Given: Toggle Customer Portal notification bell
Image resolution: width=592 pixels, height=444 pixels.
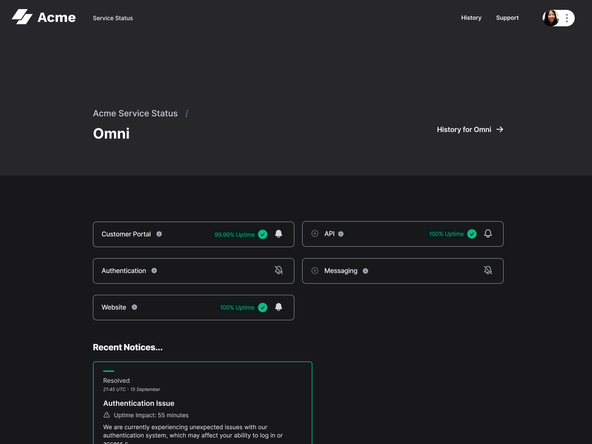Looking at the screenshot, I should coord(279,234).
